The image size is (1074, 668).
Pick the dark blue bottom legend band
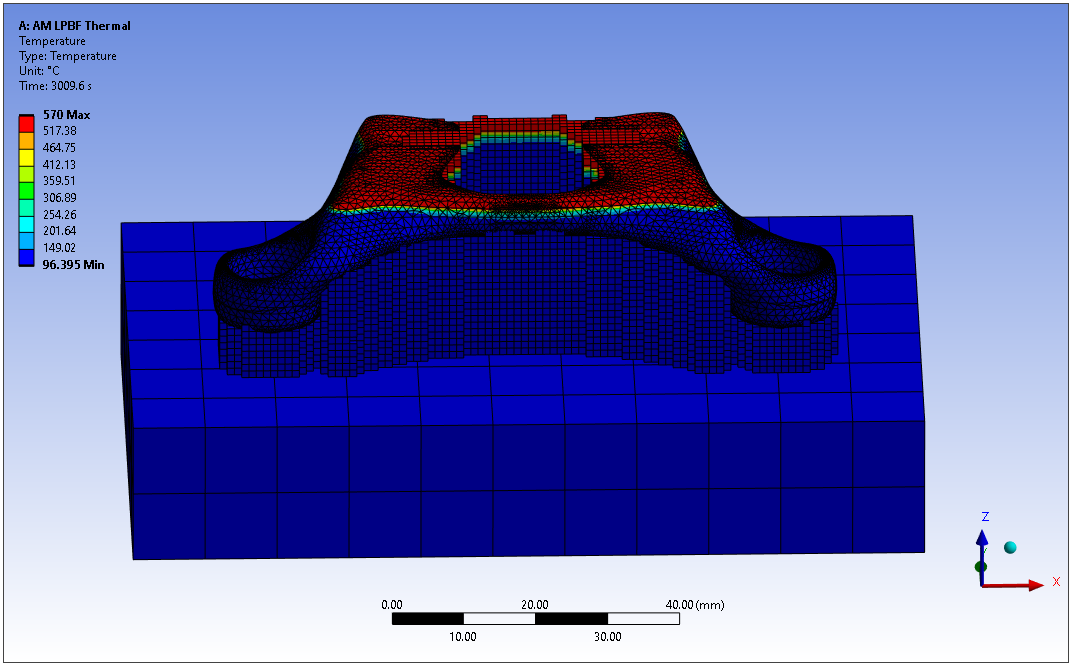(x=27, y=256)
